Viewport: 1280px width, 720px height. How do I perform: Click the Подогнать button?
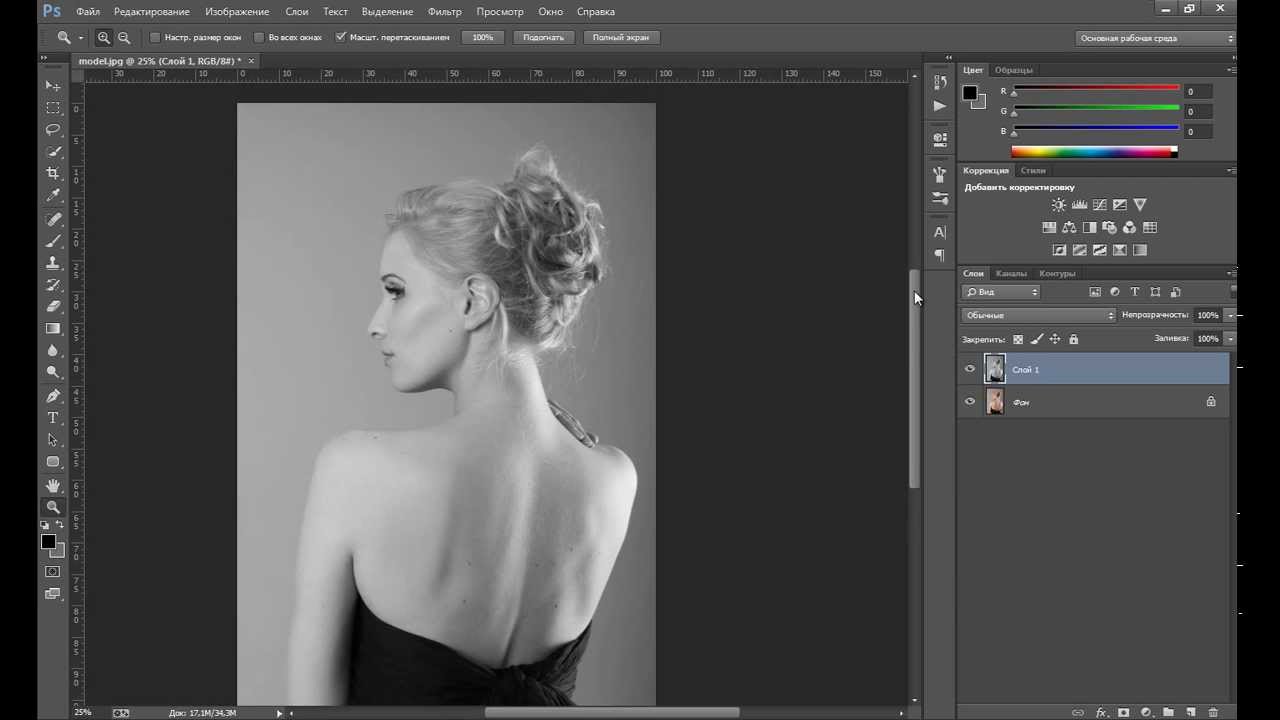[544, 37]
